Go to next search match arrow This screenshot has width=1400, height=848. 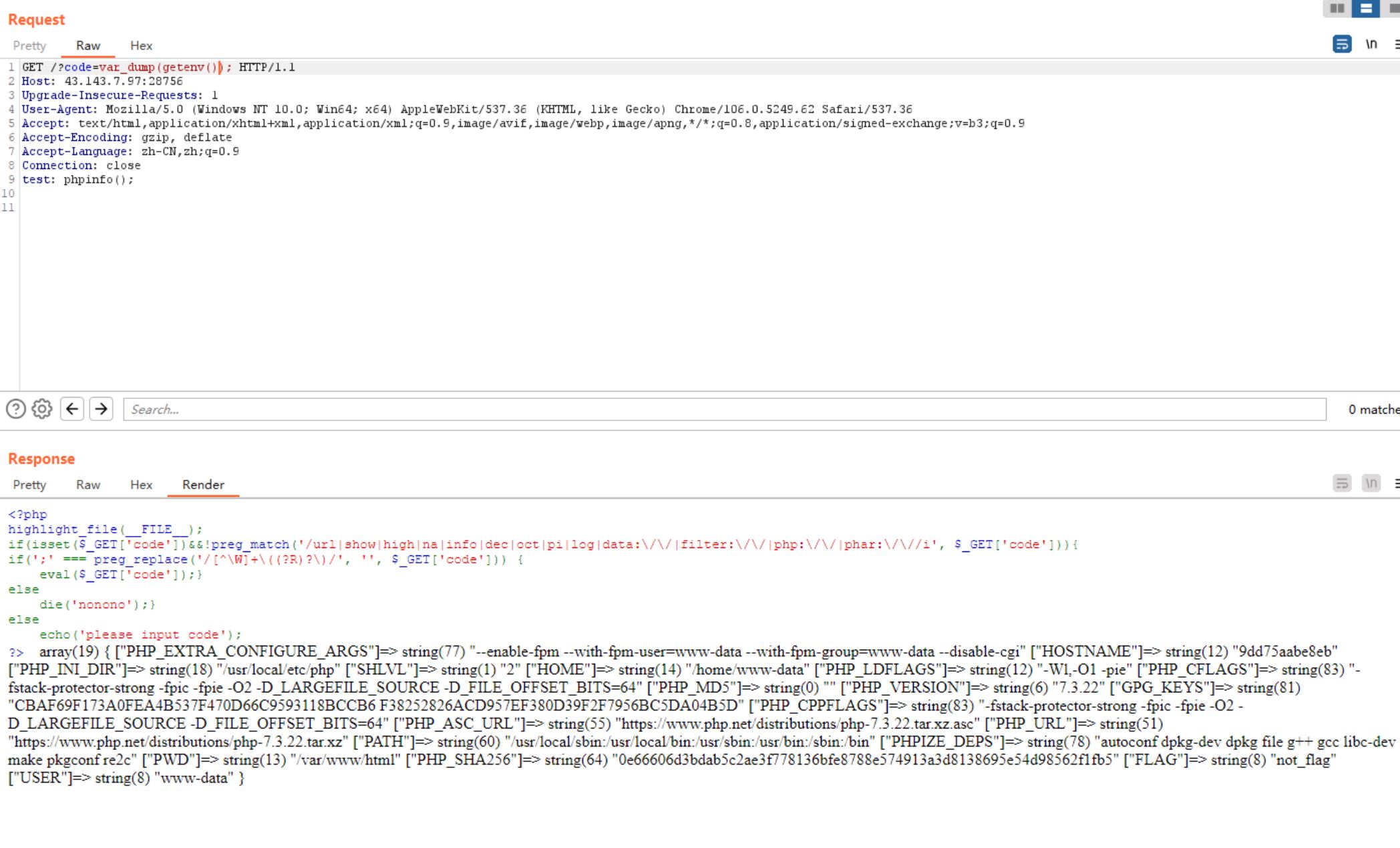101,408
